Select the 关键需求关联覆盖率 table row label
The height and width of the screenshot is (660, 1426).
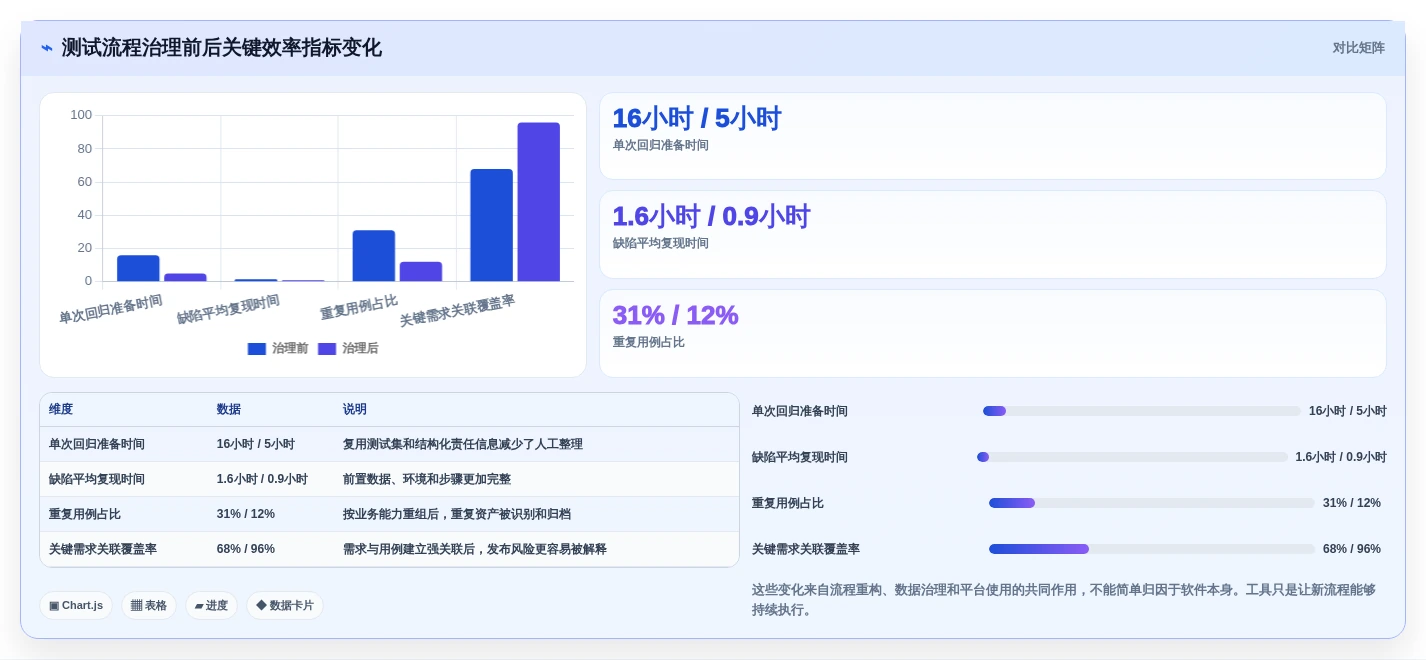tap(103, 549)
